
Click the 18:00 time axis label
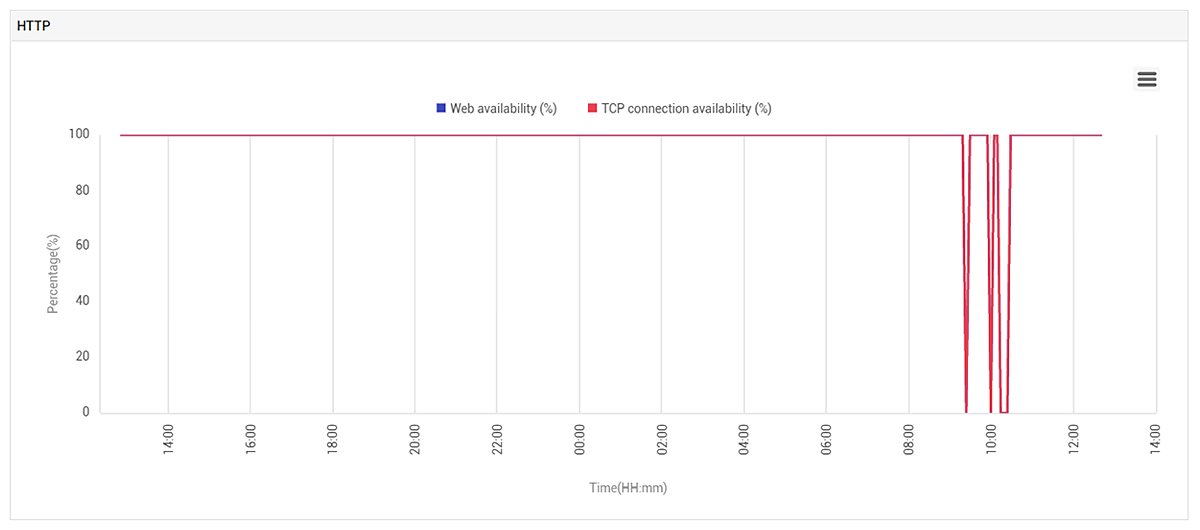coord(333,439)
